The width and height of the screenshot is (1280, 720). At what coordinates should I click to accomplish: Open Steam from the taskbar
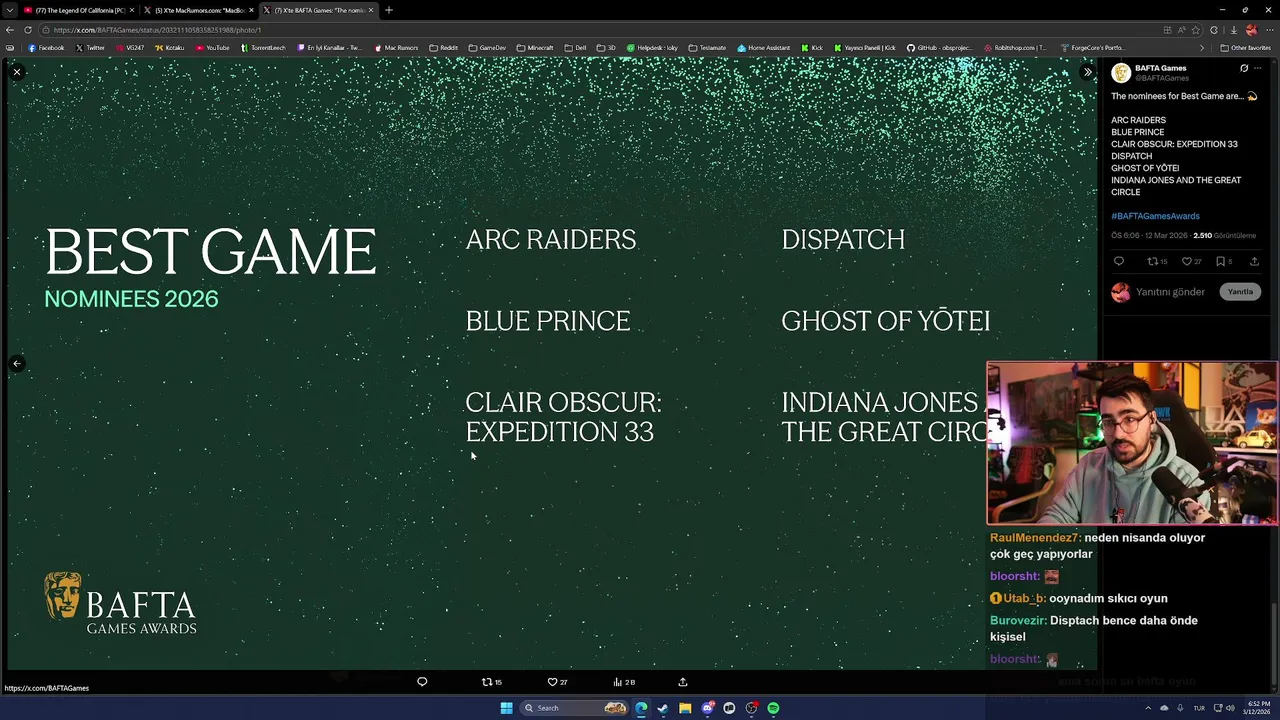click(663, 708)
